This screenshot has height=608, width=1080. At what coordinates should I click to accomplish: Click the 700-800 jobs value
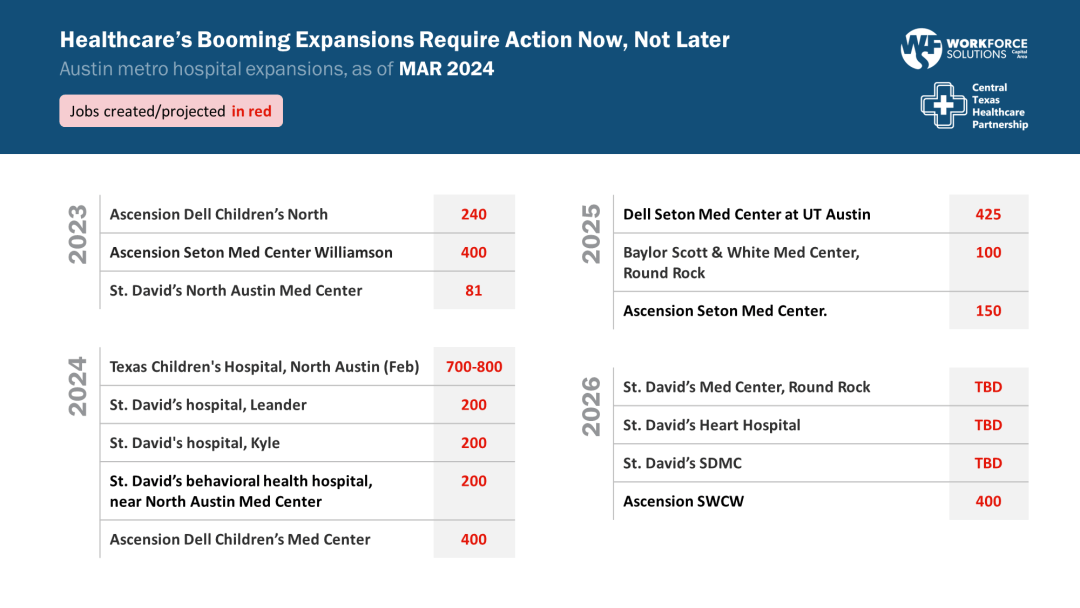coord(474,366)
